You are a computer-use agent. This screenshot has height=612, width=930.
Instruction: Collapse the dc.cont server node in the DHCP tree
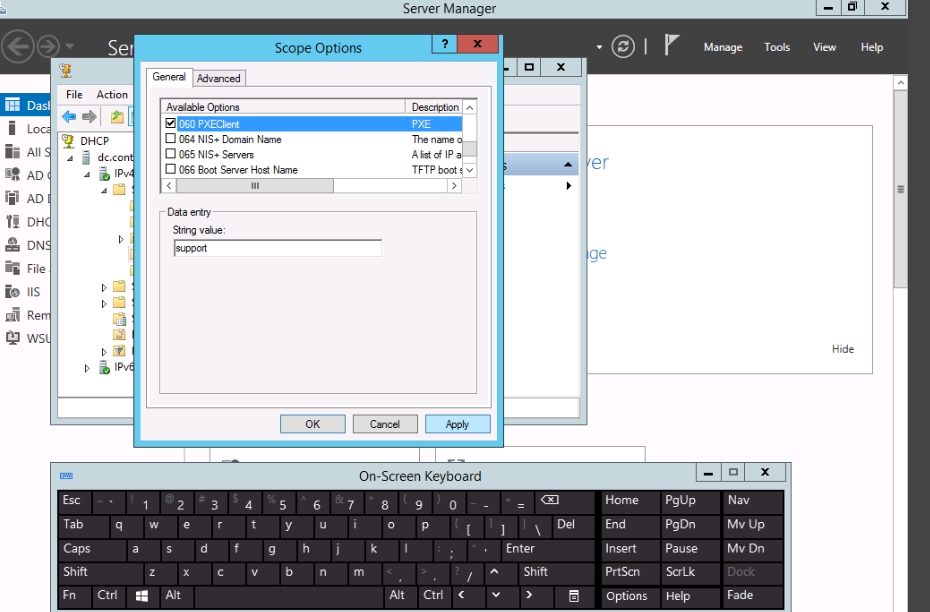tap(70, 158)
